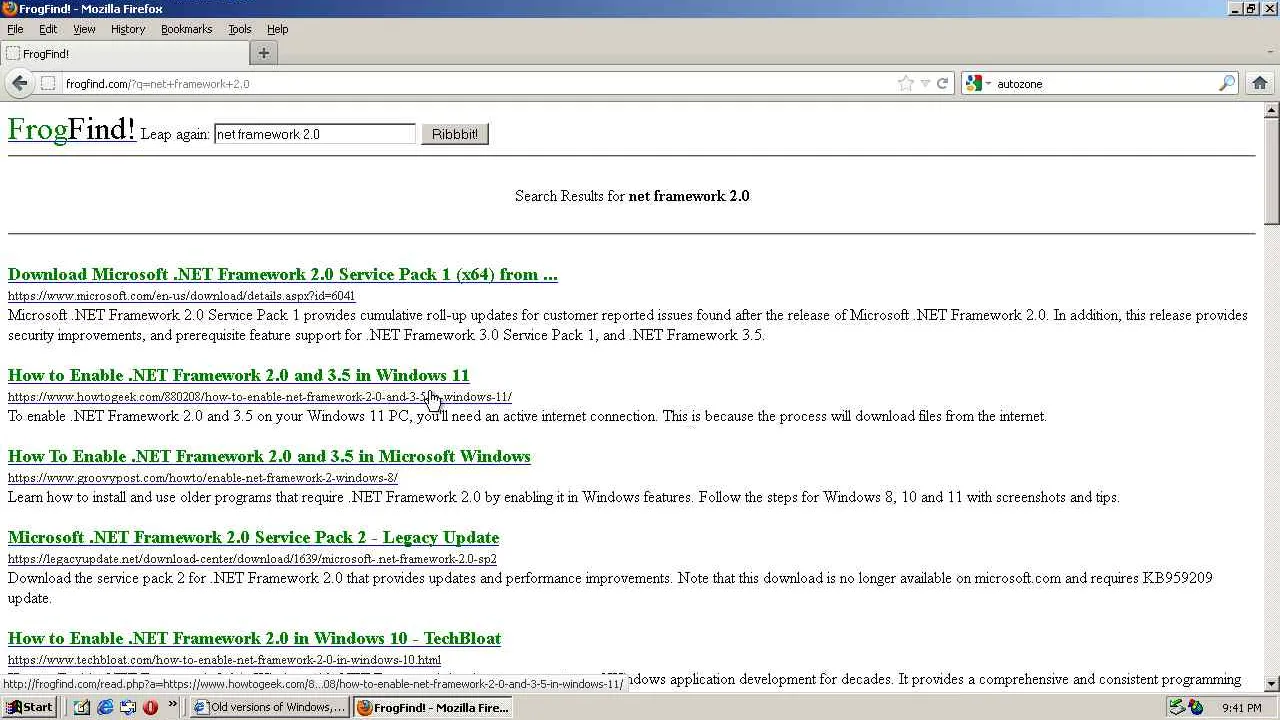Open Download Microsoft .NET Framework 2.0 SP1 result
1280x720 pixels.
[283, 275]
